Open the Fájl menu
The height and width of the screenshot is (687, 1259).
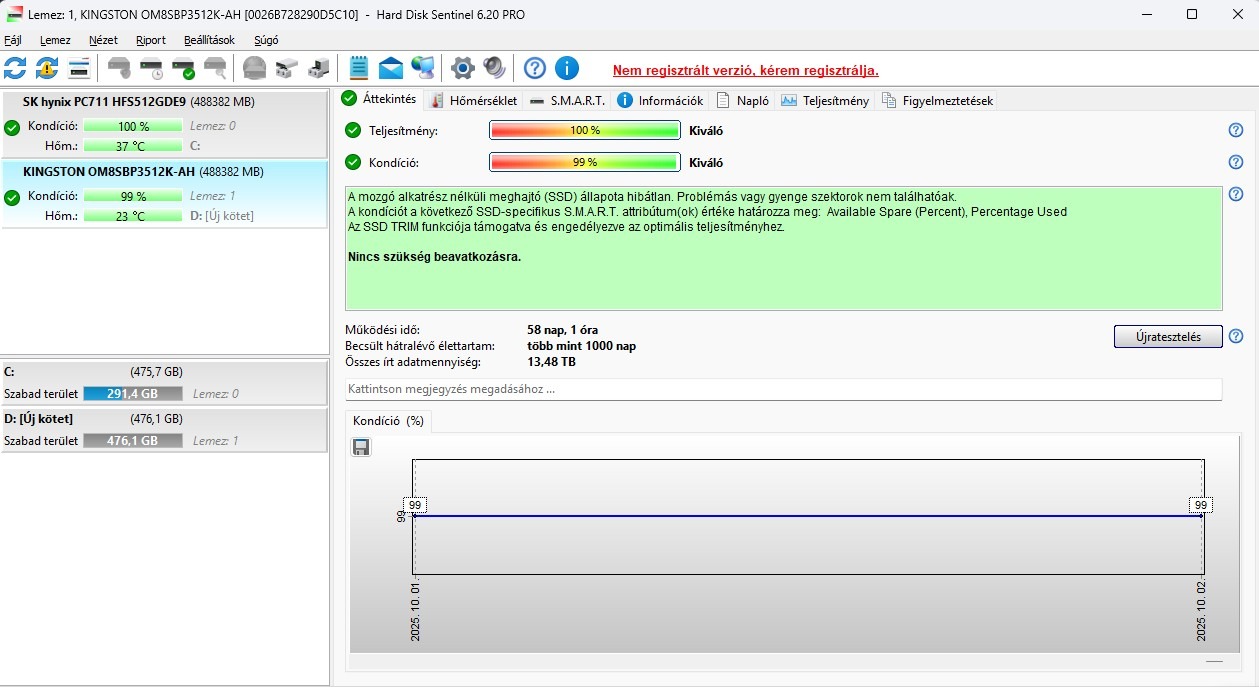click(13, 40)
